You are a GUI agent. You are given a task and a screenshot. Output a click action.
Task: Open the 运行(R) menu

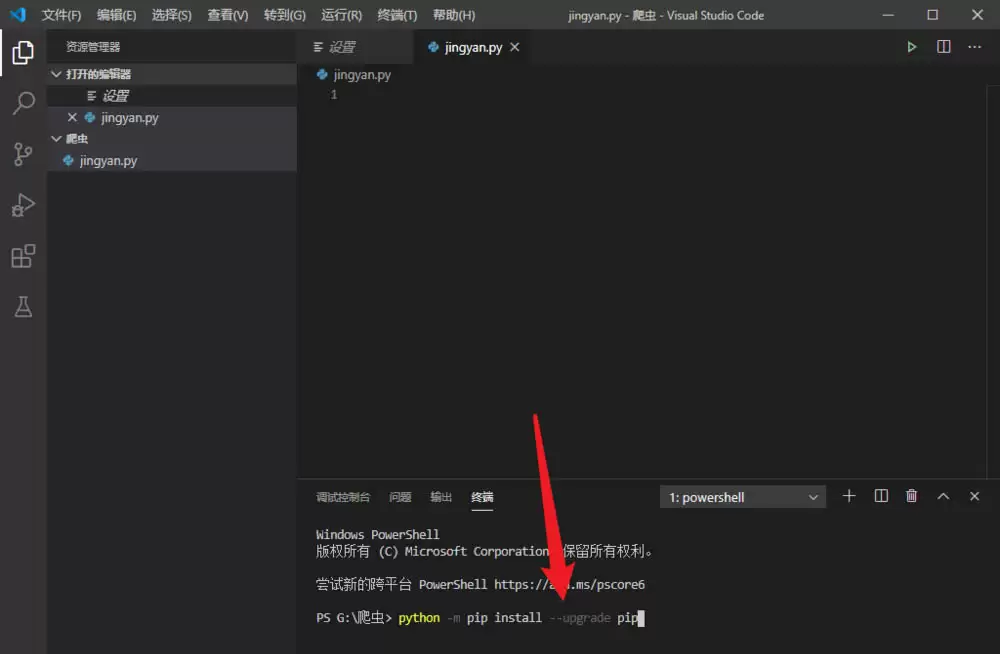coord(340,14)
